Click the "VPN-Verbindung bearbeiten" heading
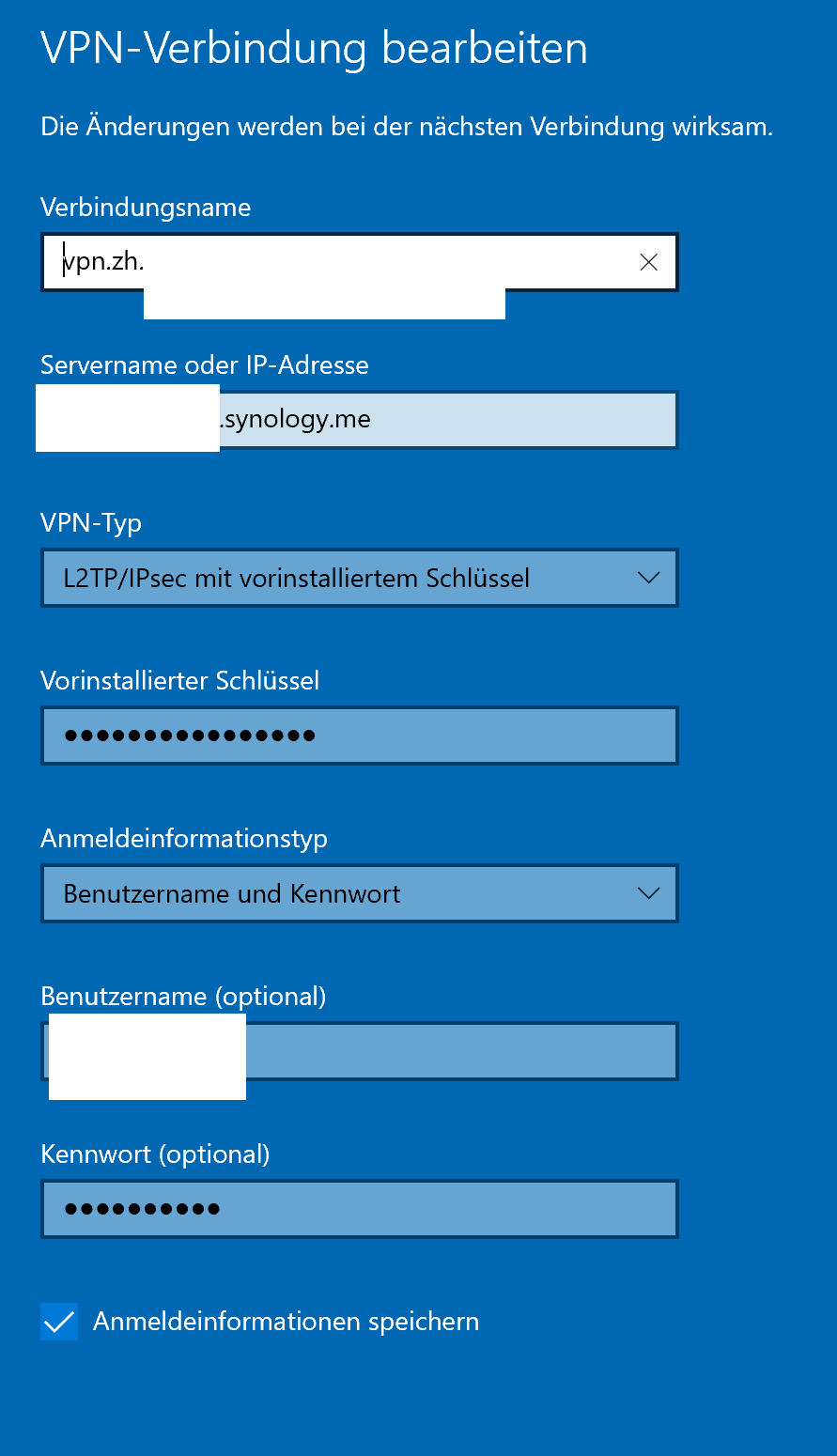 click(314, 49)
